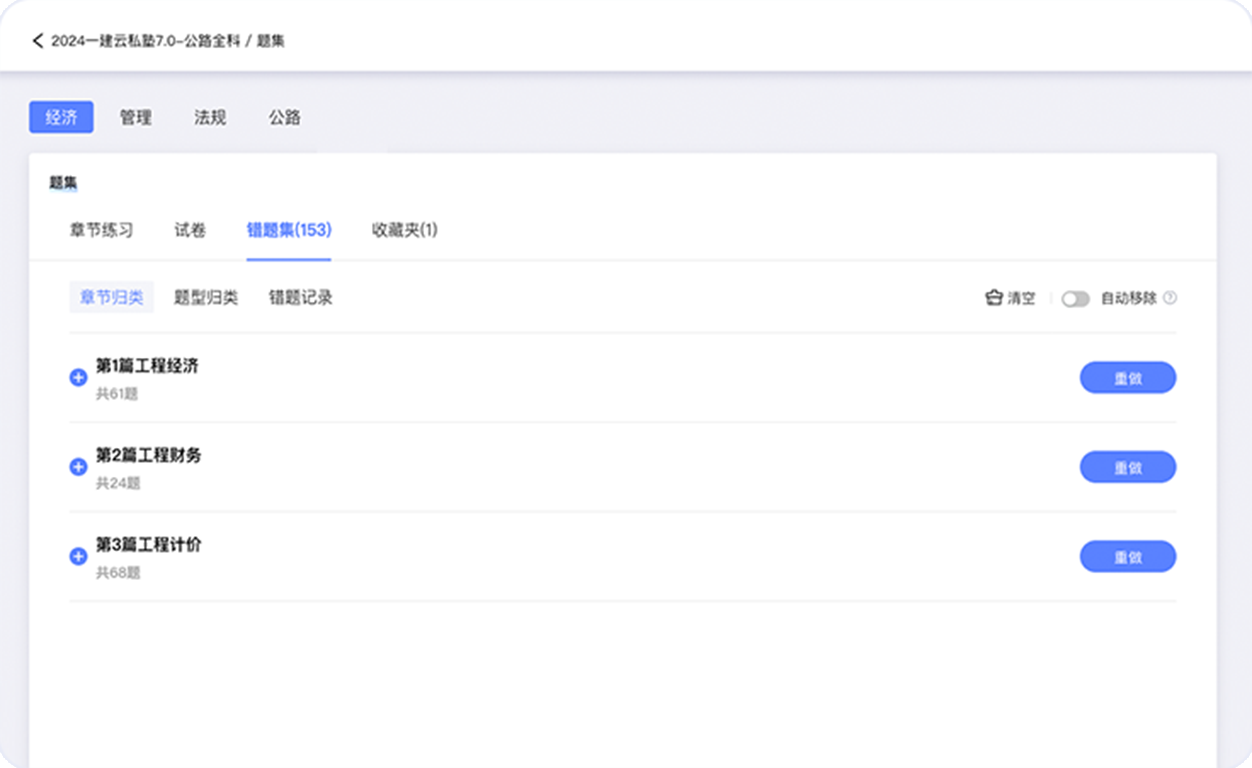
Task: Open the 章节练习 tab
Action: 101,230
